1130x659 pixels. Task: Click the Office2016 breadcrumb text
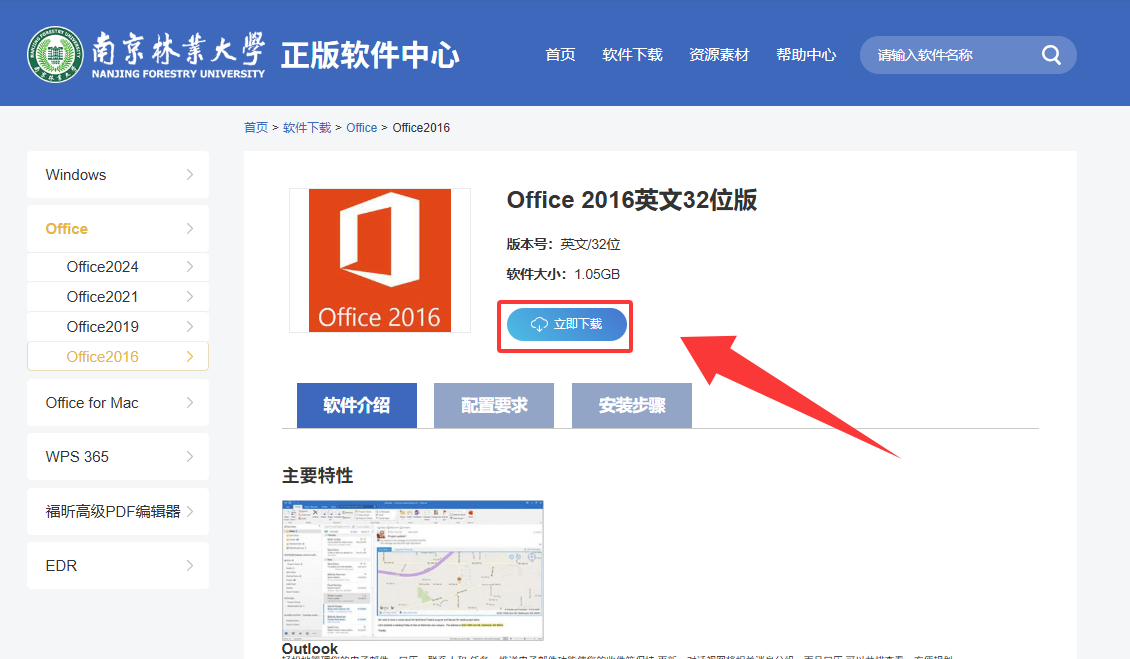tap(421, 128)
